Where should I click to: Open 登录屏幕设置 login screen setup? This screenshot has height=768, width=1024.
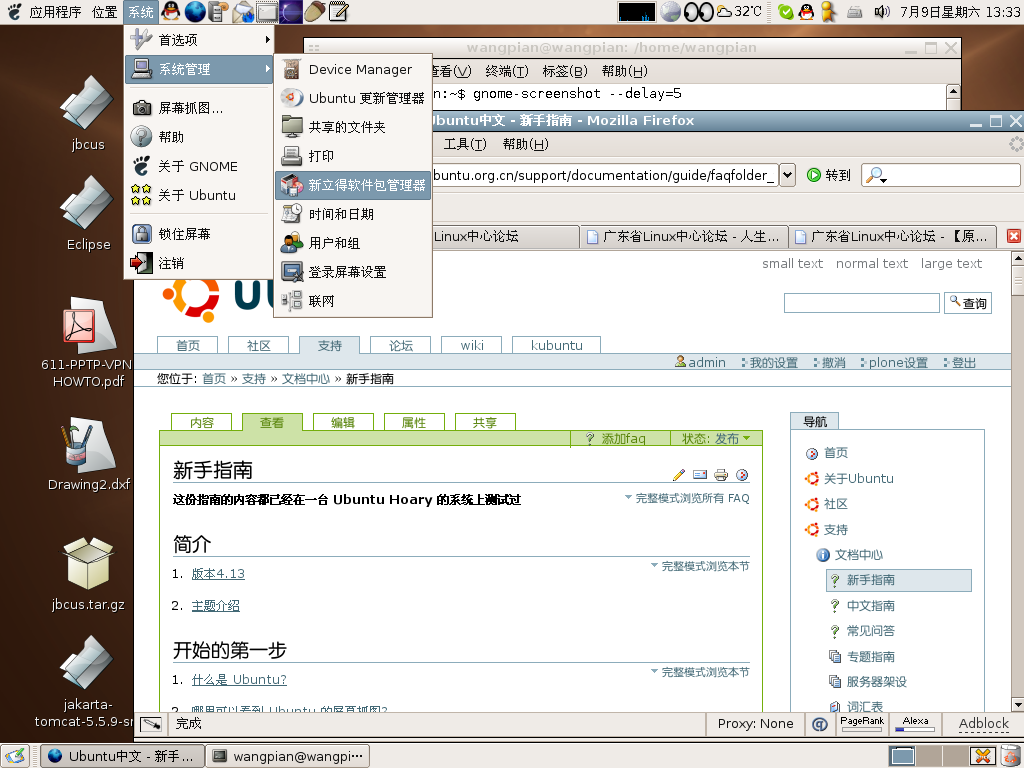point(353,272)
